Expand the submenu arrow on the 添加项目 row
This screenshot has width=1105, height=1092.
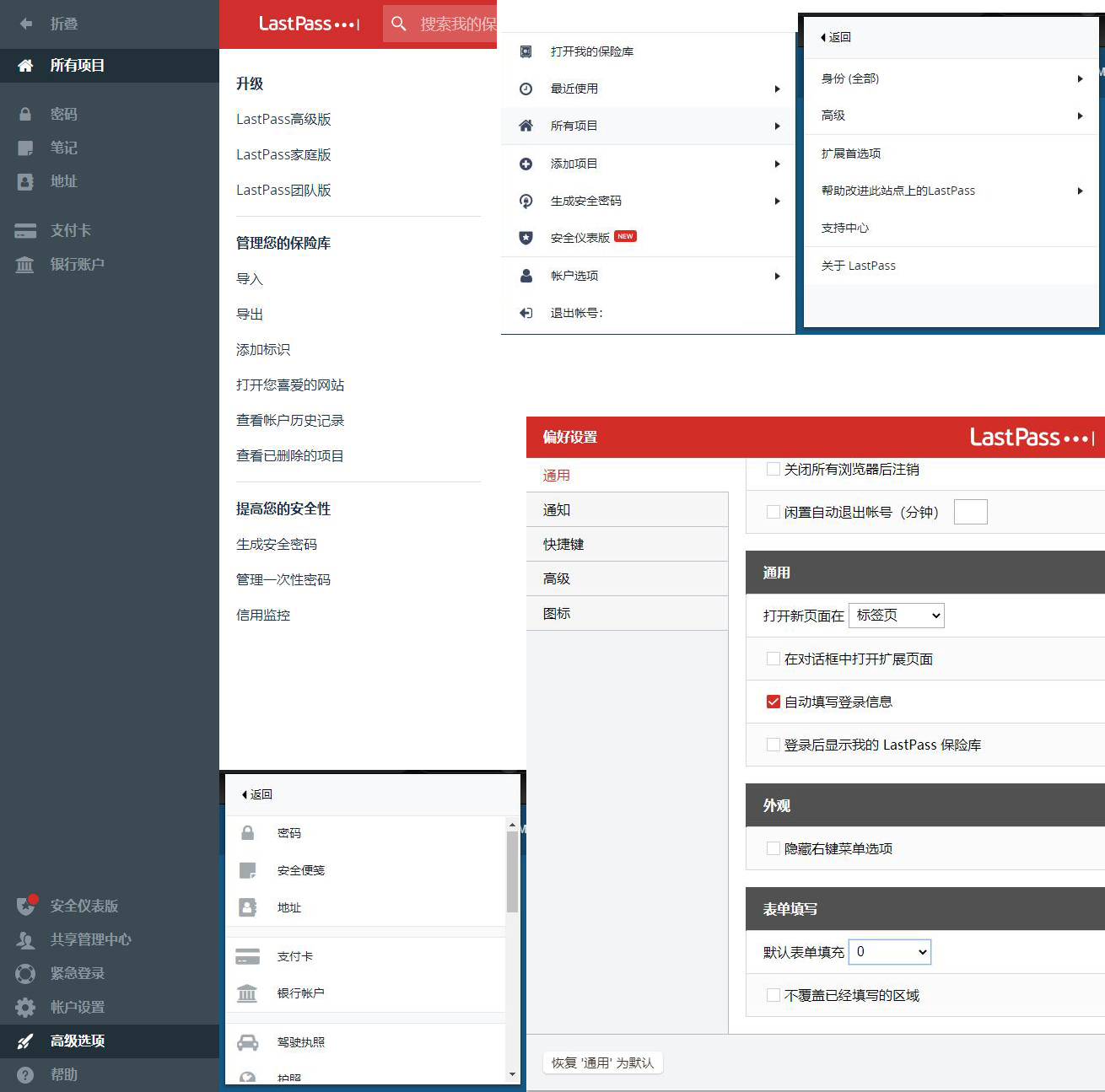click(x=777, y=164)
